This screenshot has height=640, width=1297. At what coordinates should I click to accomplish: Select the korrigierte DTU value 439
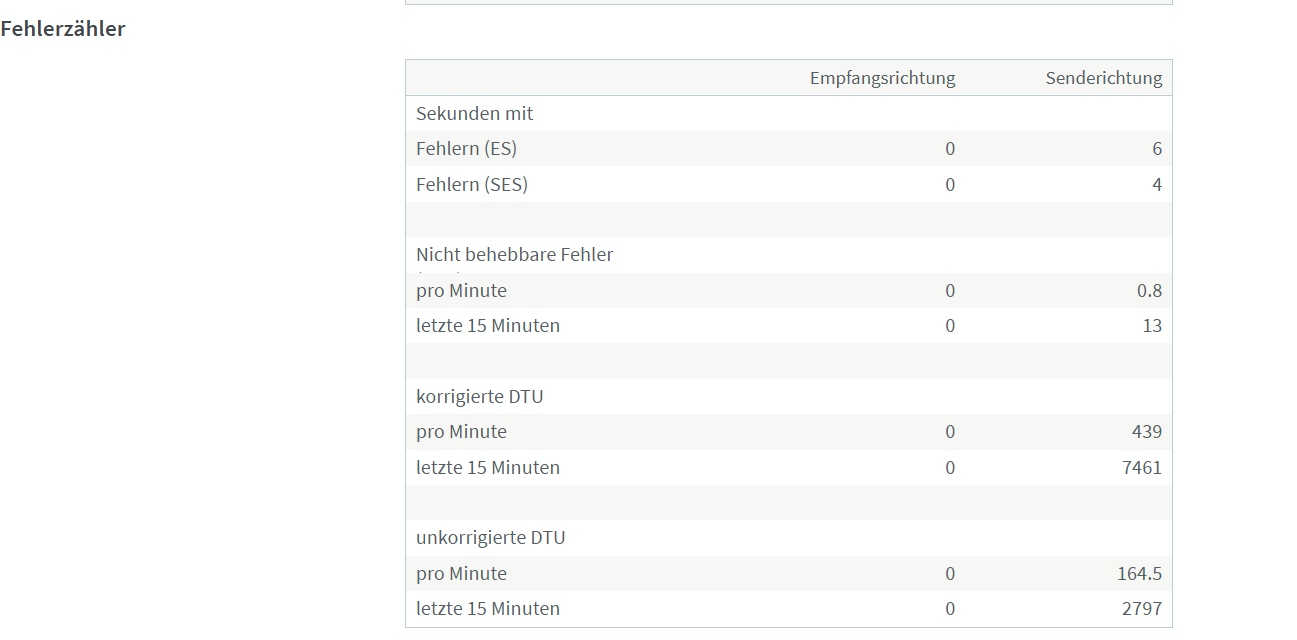click(1147, 432)
